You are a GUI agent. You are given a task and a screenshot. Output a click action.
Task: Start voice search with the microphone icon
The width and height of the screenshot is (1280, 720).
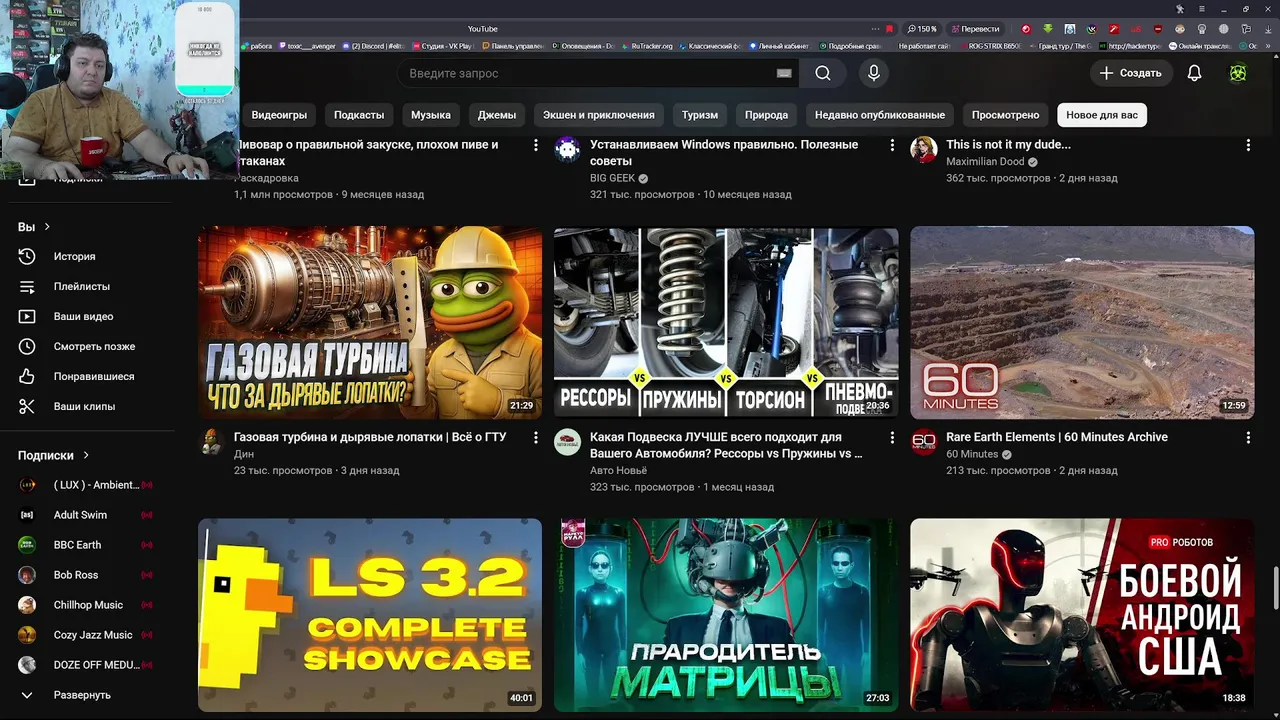(x=874, y=73)
